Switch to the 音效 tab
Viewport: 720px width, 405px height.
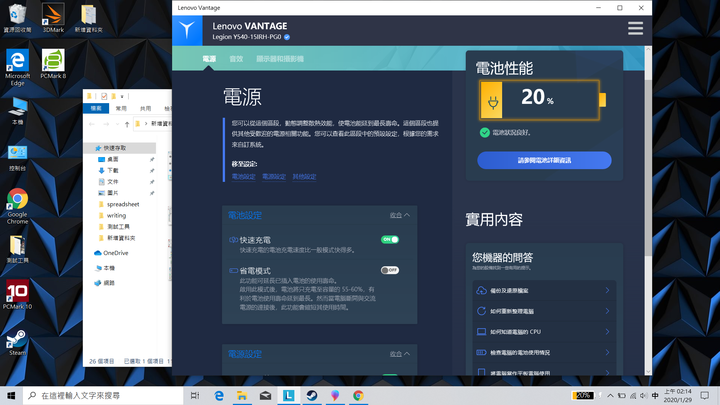click(236, 59)
